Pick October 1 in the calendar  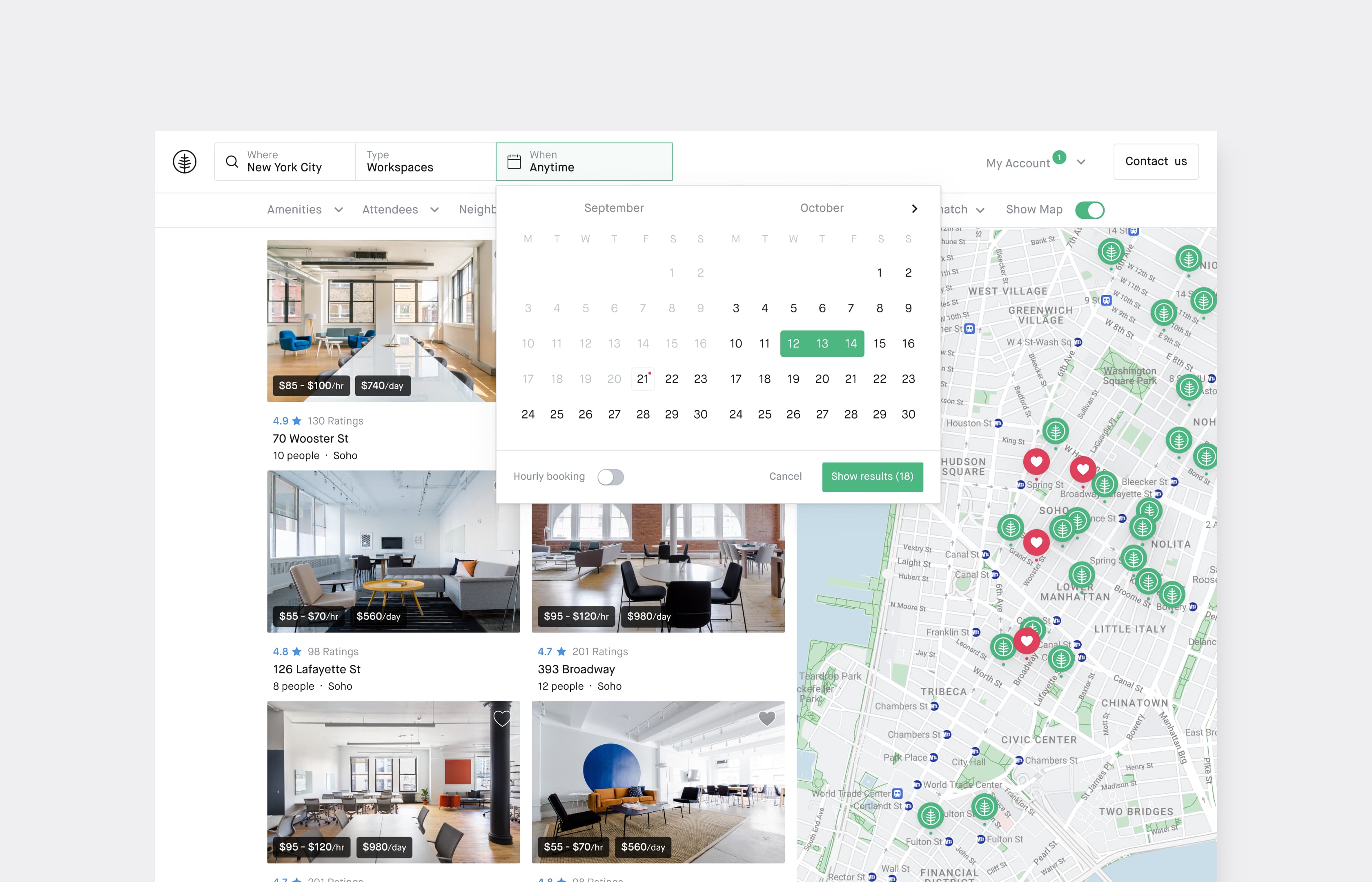pos(880,273)
